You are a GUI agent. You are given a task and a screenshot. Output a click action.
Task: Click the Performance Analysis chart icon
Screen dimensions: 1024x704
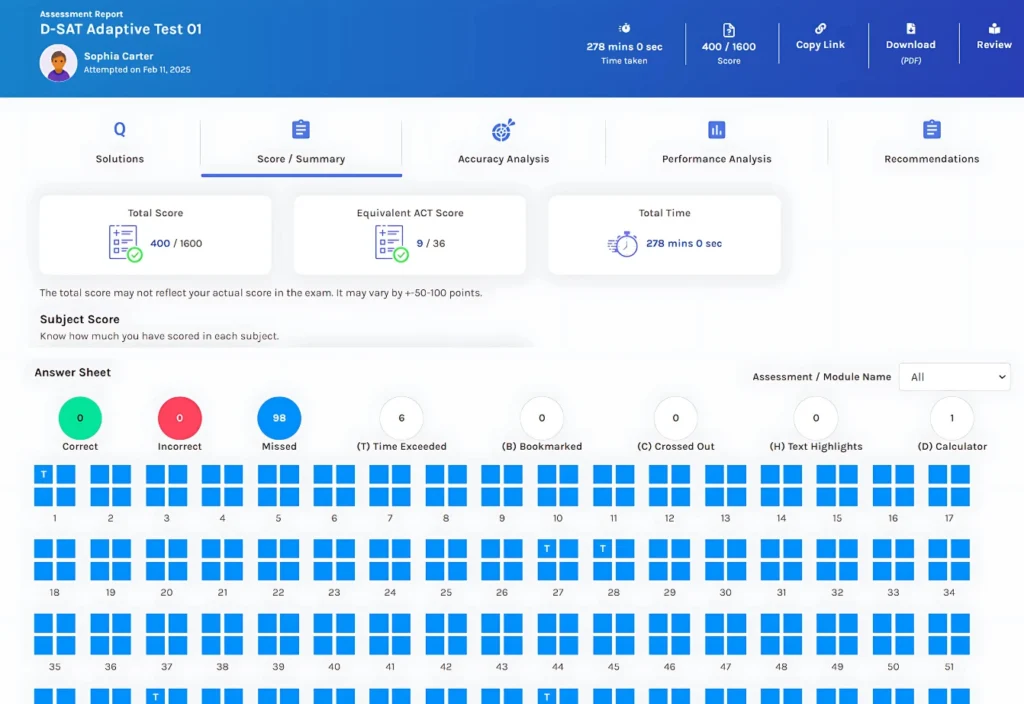pyautogui.click(x=716, y=130)
